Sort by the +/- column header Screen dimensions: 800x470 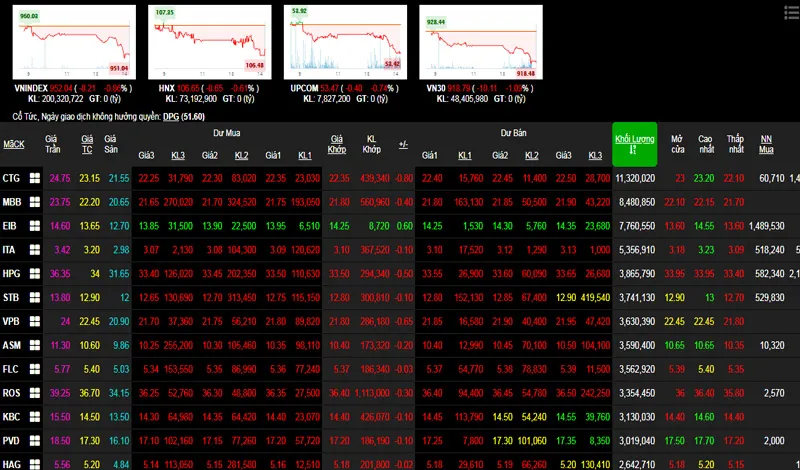coord(403,144)
